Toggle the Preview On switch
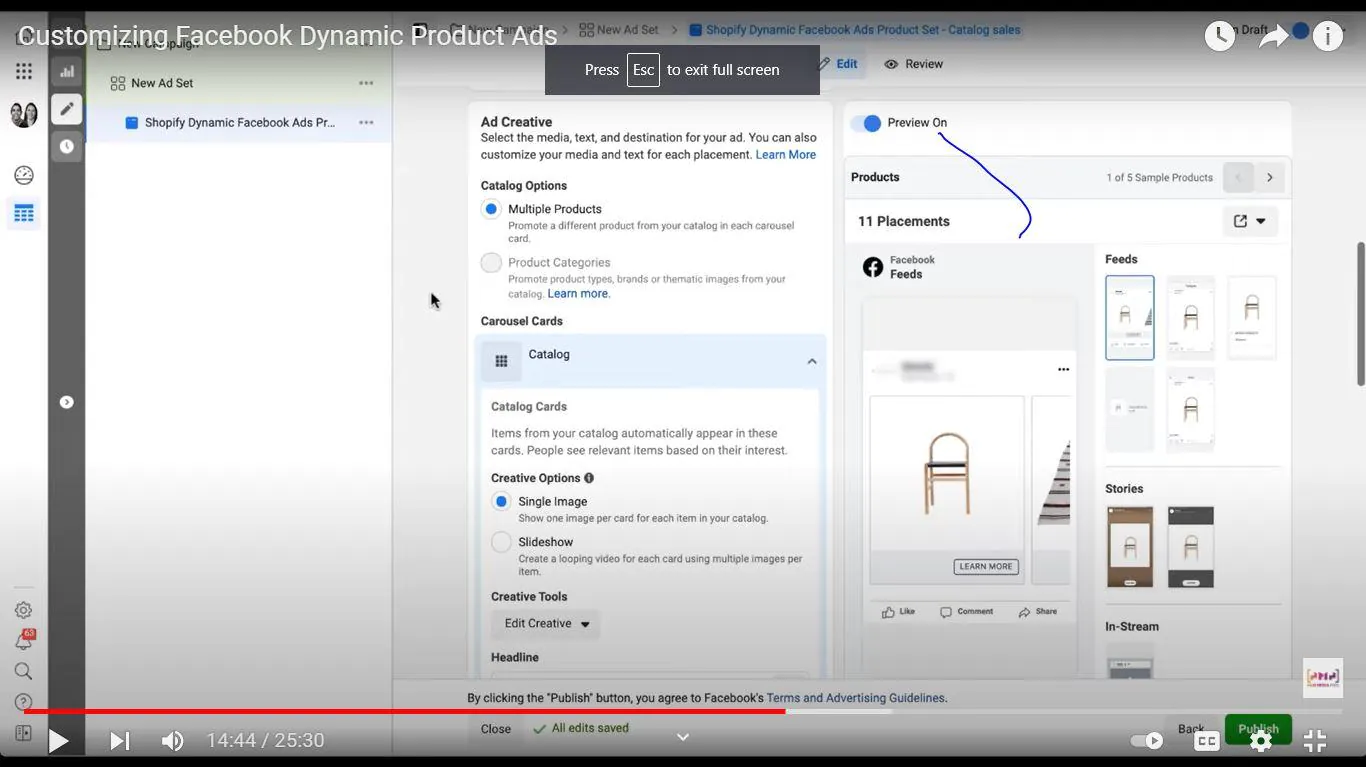This screenshot has width=1366, height=767. pos(866,123)
